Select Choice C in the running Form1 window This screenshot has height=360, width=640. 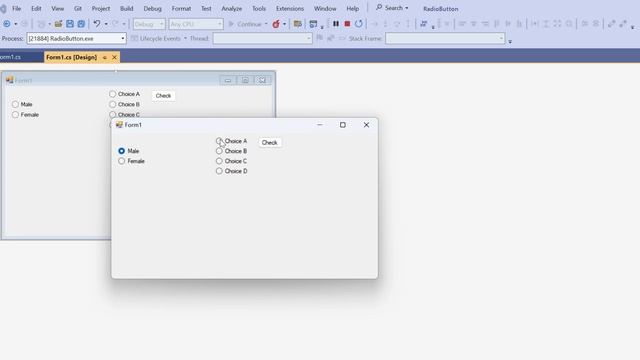(x=219, y=161)
